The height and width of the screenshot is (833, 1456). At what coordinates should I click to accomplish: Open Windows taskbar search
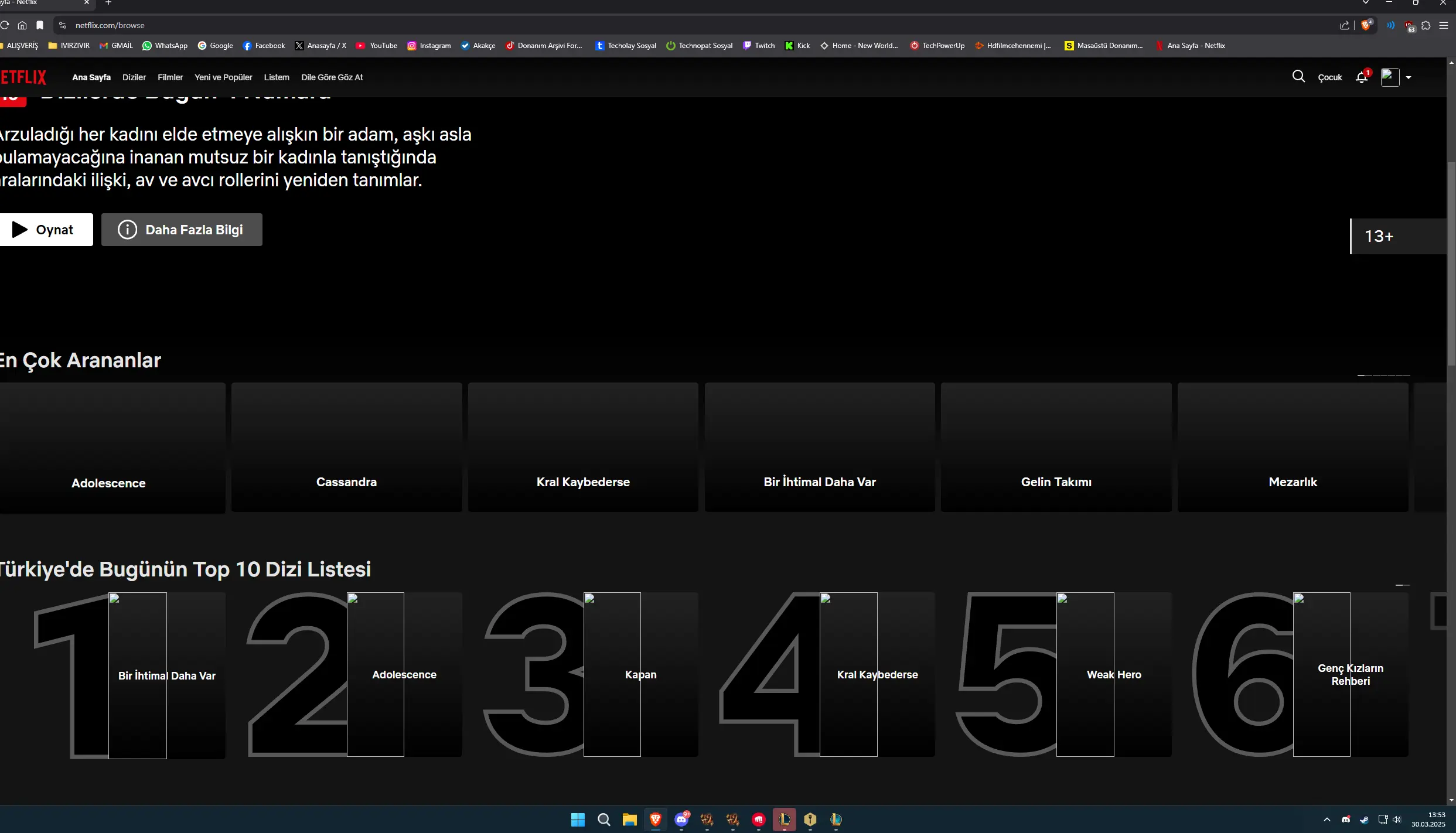click(x=603, y=820)
